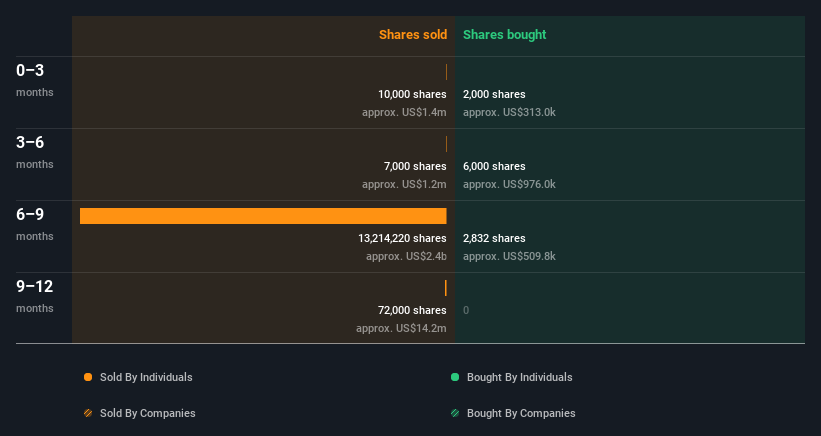Click the 72,000 shares sold value
Screen dimensions: 821x436
[412, 310]
